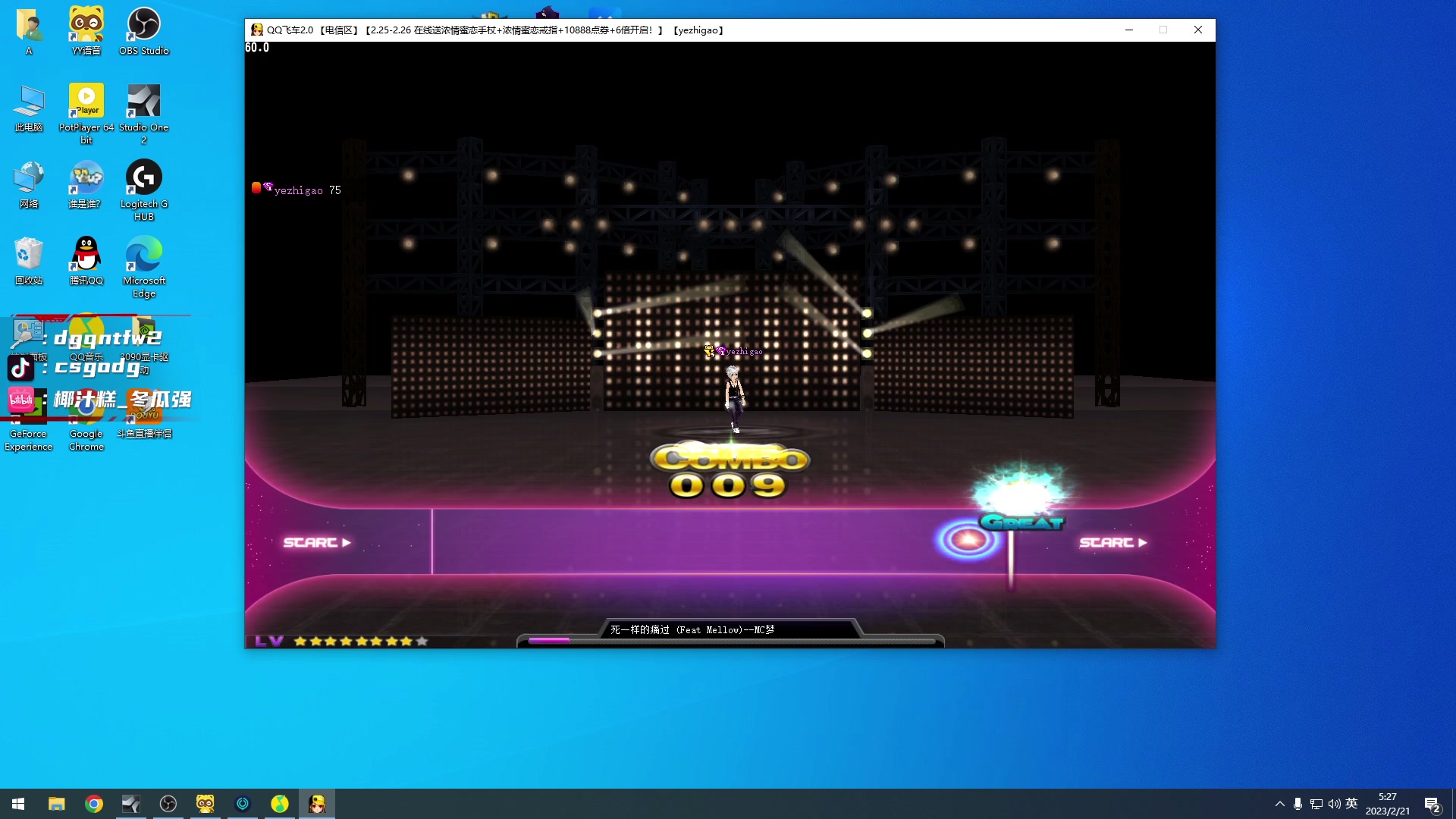
Task: Open the YY语音 desktop shortcut
Action: tap(86, 32)
